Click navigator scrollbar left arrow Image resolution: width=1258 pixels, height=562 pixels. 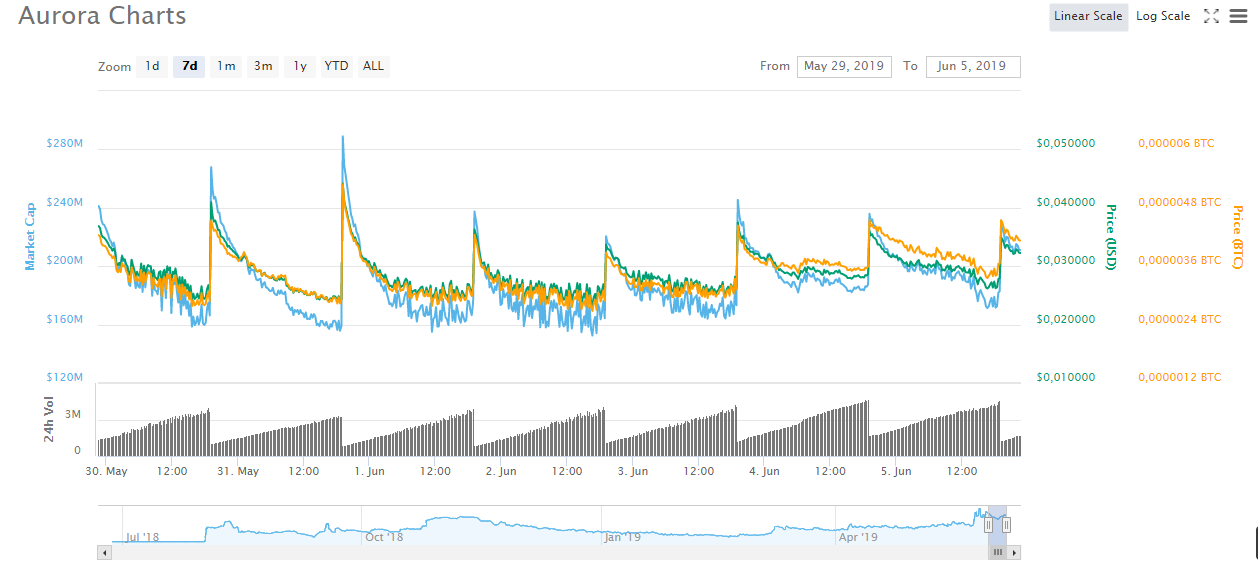tap(104, 552)
